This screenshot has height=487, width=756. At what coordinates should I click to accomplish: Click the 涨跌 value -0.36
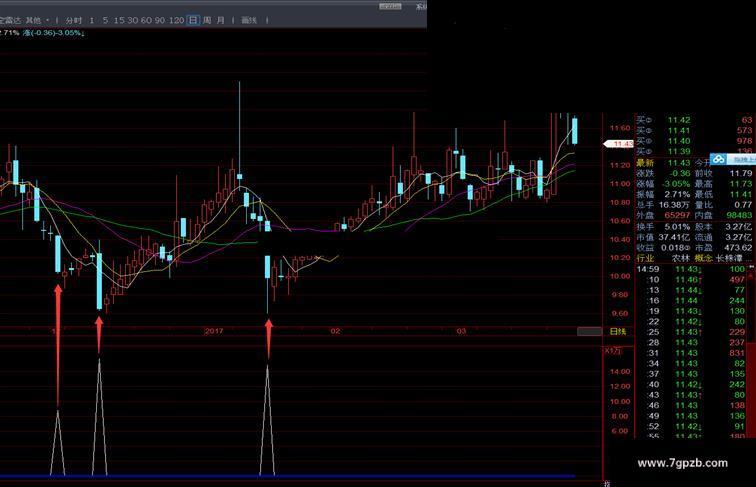pos(680,174)
